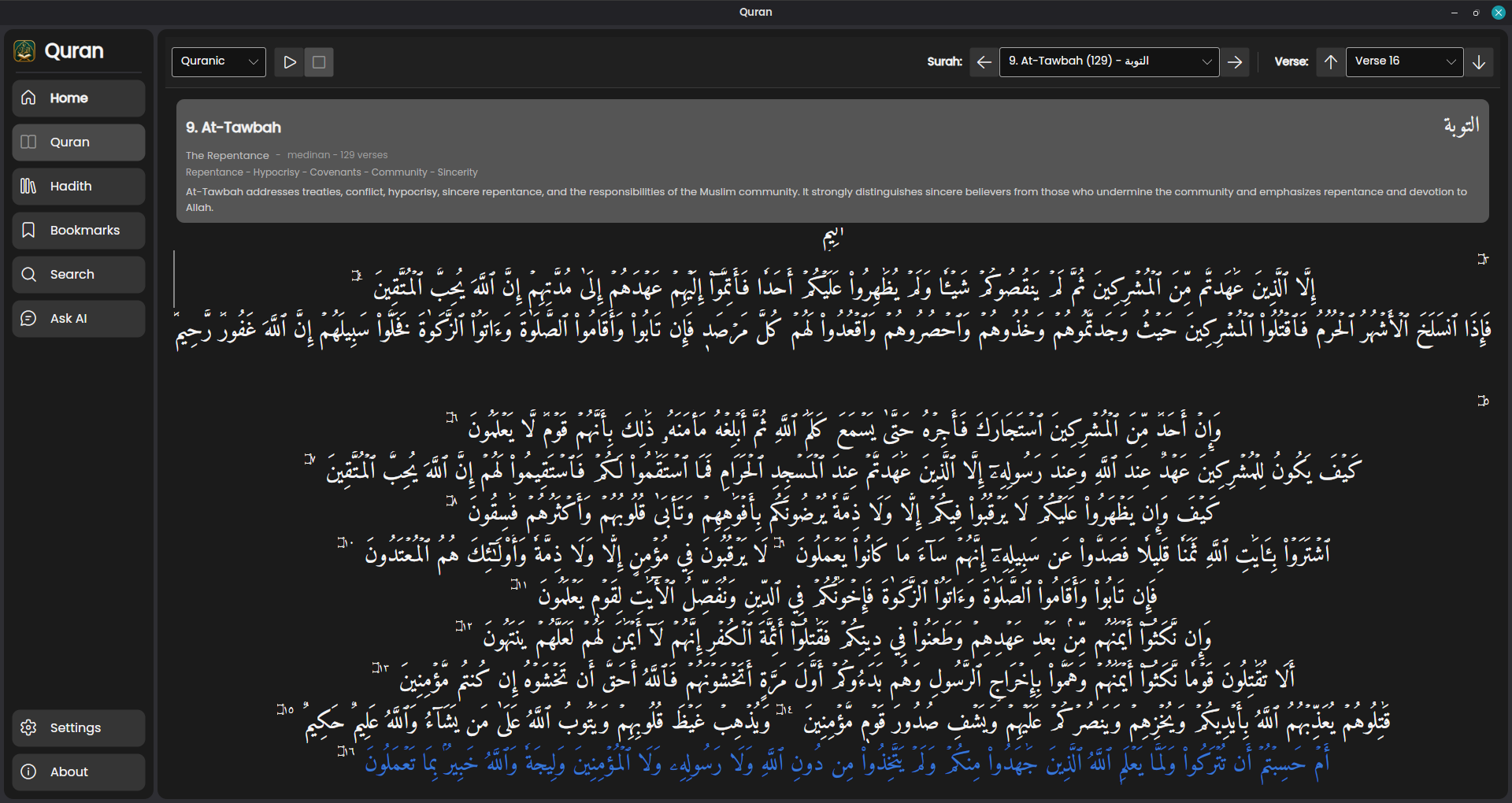The height and width of the screenshot is (803, 1512).
Task: Click the Quran app logo icon
Action: pyautogui.click(x=24, y=51)
